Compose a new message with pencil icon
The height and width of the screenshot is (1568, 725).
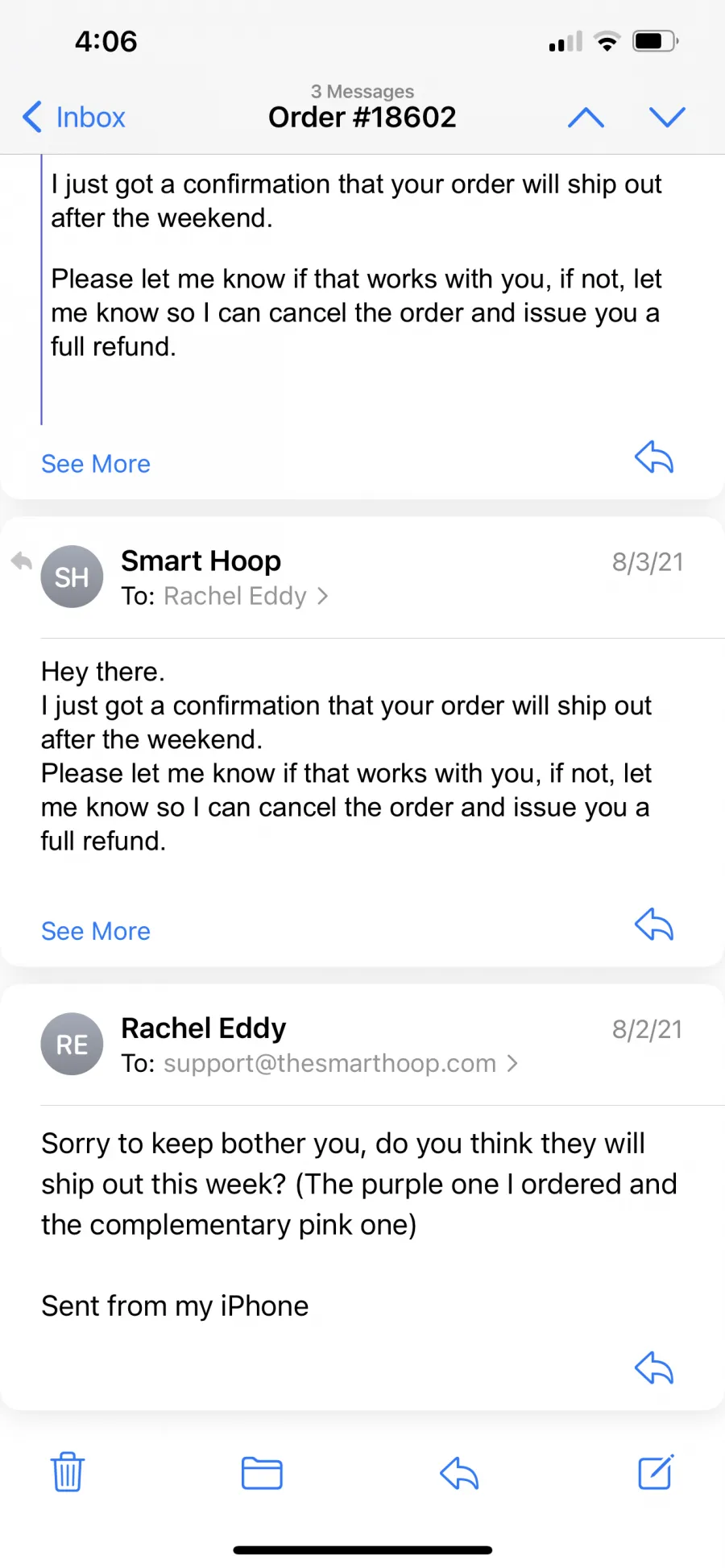(x=656, y=1471)
